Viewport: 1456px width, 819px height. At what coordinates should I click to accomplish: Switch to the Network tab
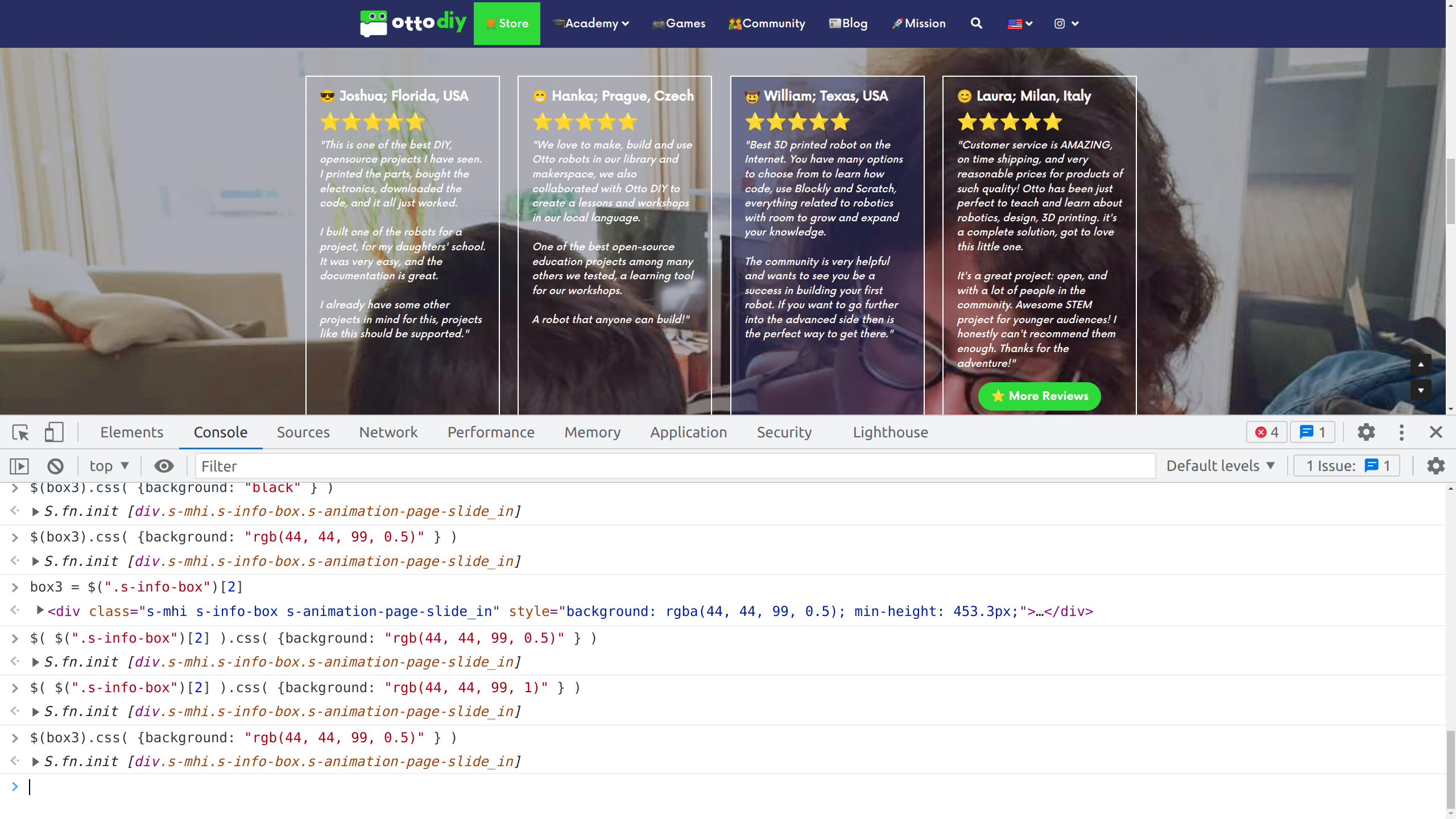click(x=388, y=432)
